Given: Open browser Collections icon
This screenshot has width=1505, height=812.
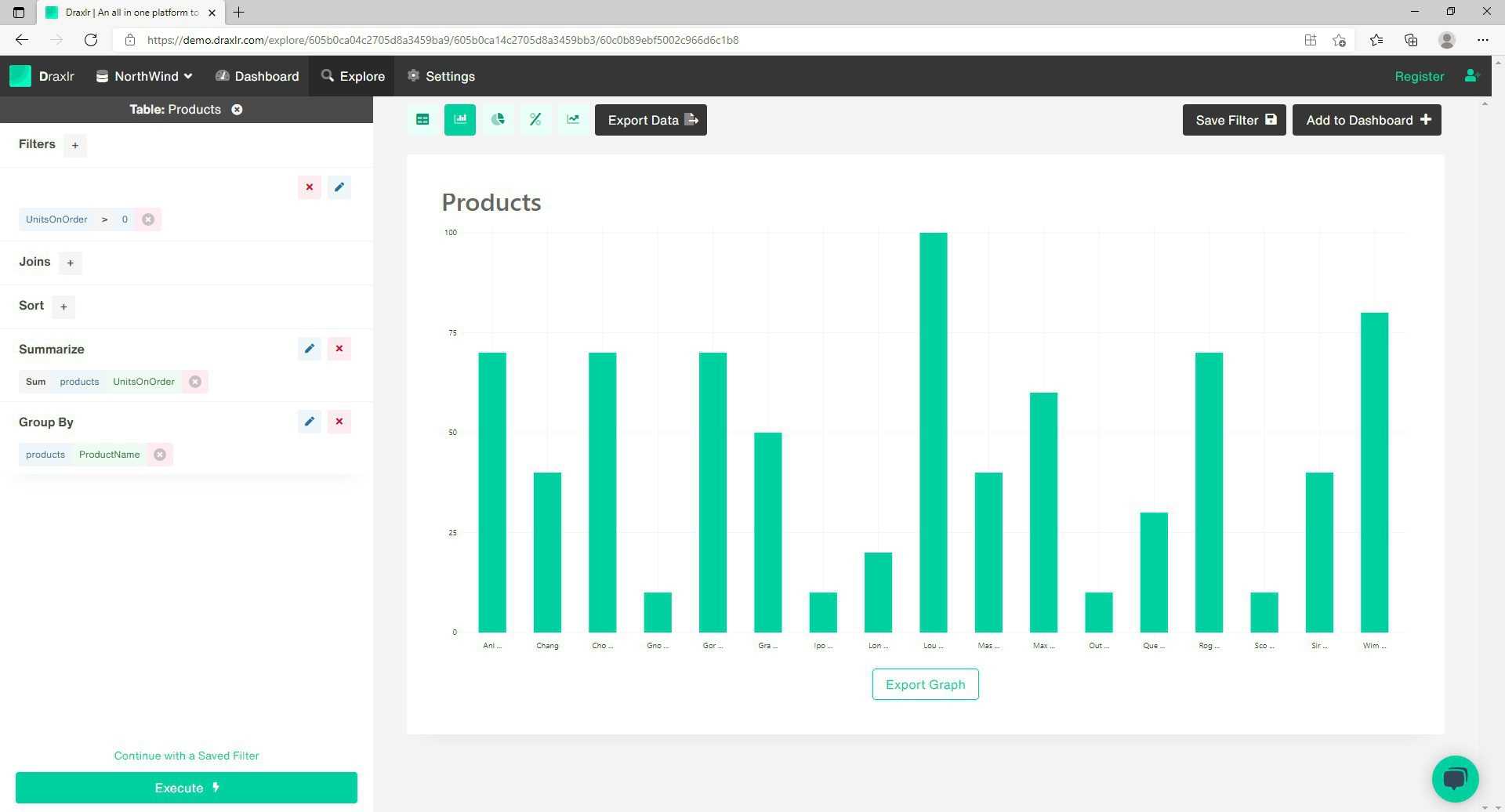Looking at the screenshot, I should tap(1411, 40).
